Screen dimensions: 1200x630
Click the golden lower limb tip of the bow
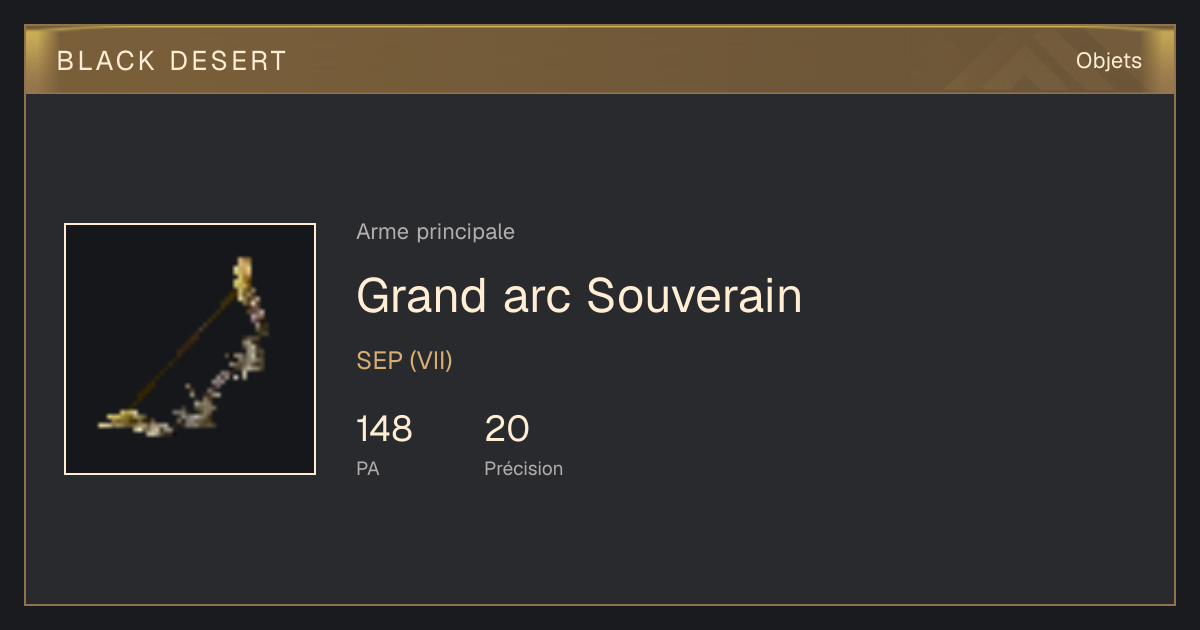click(122, 419)
